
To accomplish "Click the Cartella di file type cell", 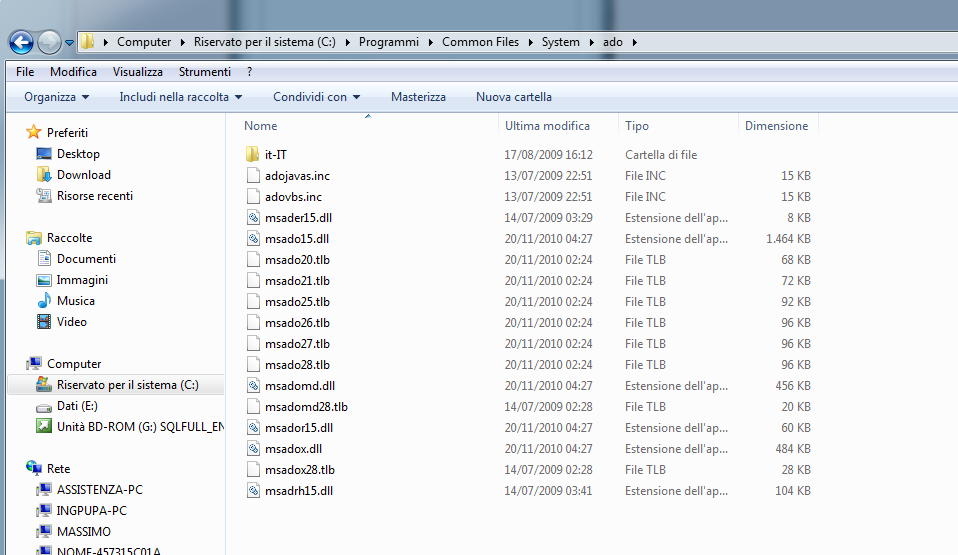I will (660, 155).
